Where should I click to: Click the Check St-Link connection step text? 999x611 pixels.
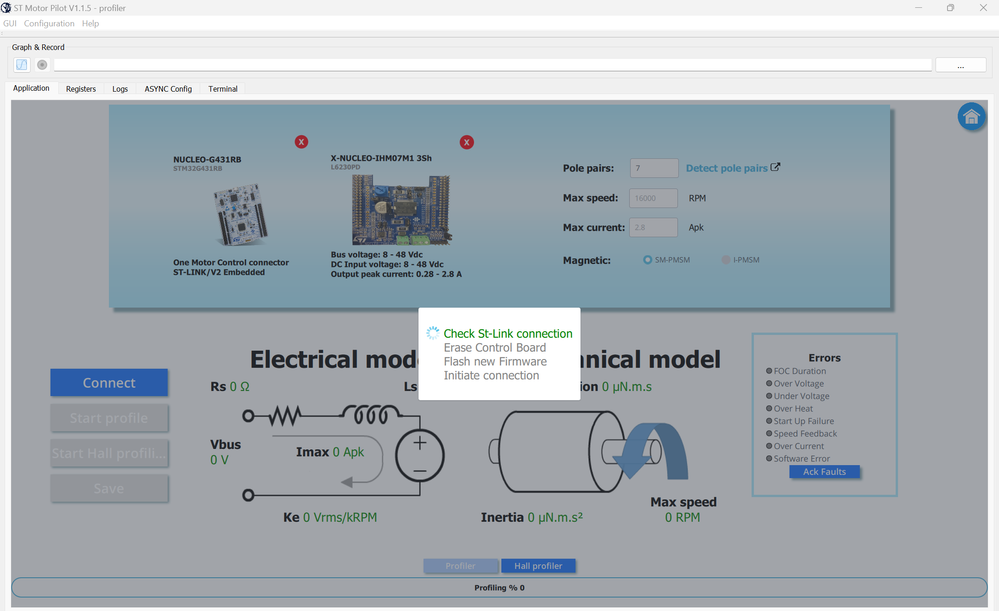508,333
